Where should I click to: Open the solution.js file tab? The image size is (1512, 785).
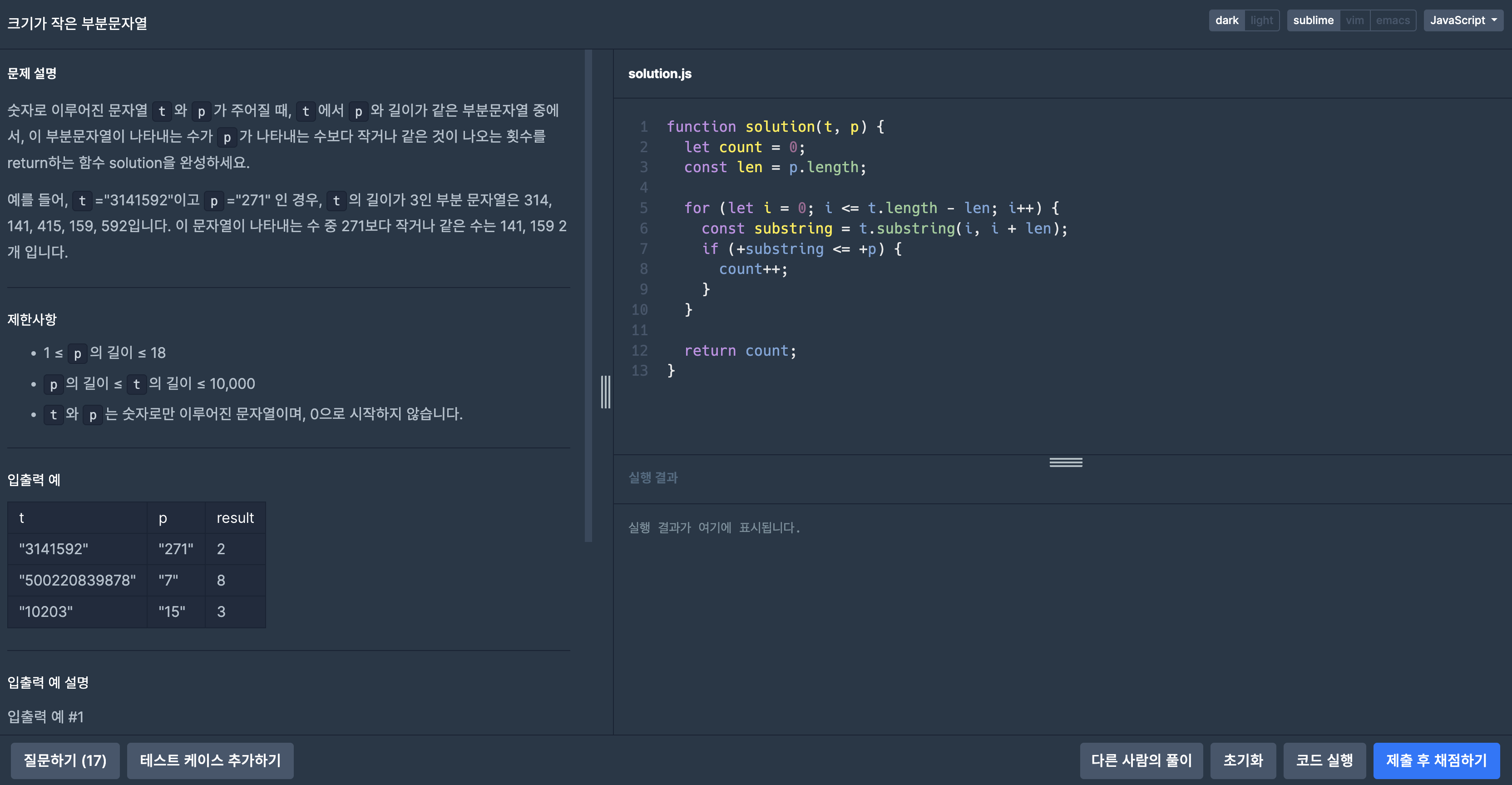(x=660, y=74)
